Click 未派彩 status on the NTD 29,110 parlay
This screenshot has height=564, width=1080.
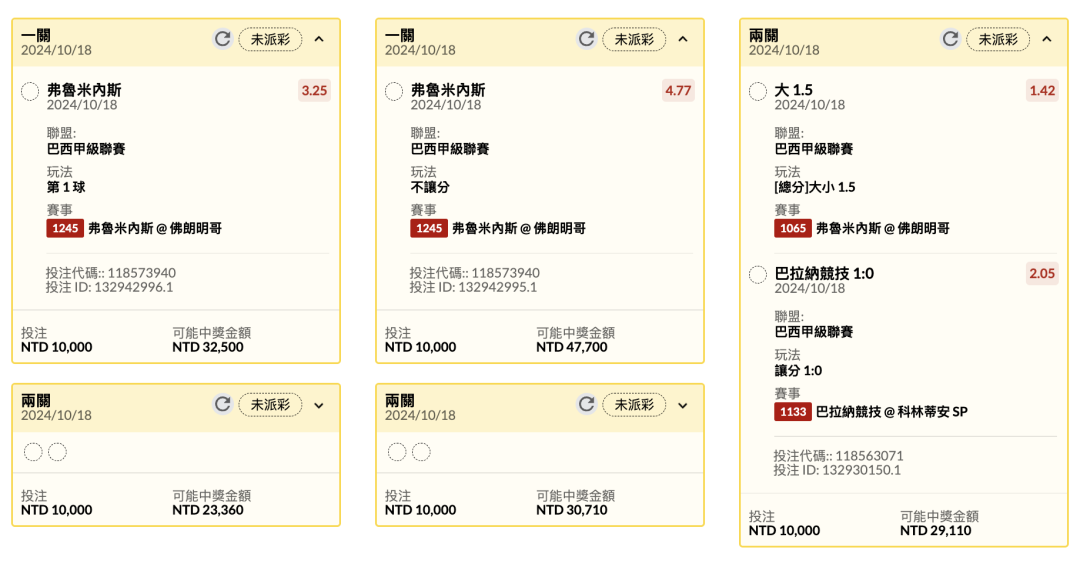click(x=997, y=39)
